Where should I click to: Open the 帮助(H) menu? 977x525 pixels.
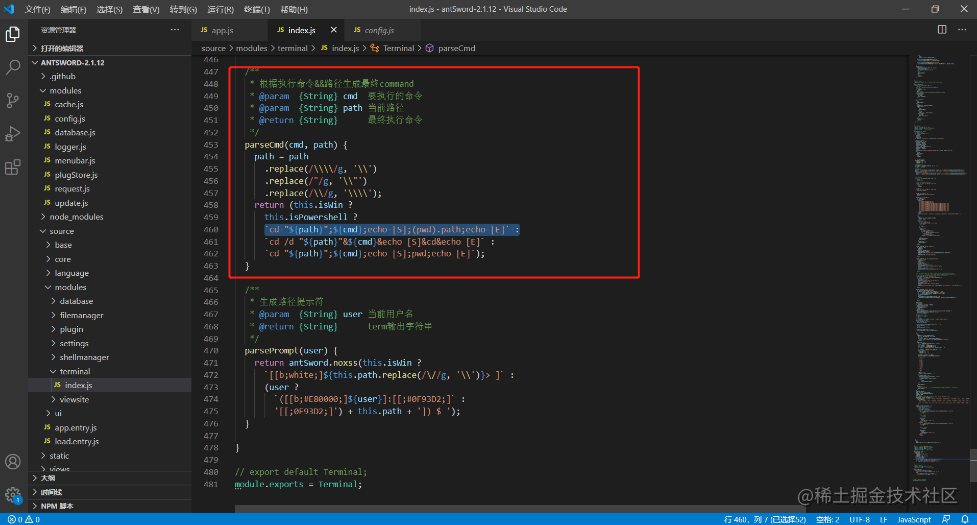click(294, 9)
